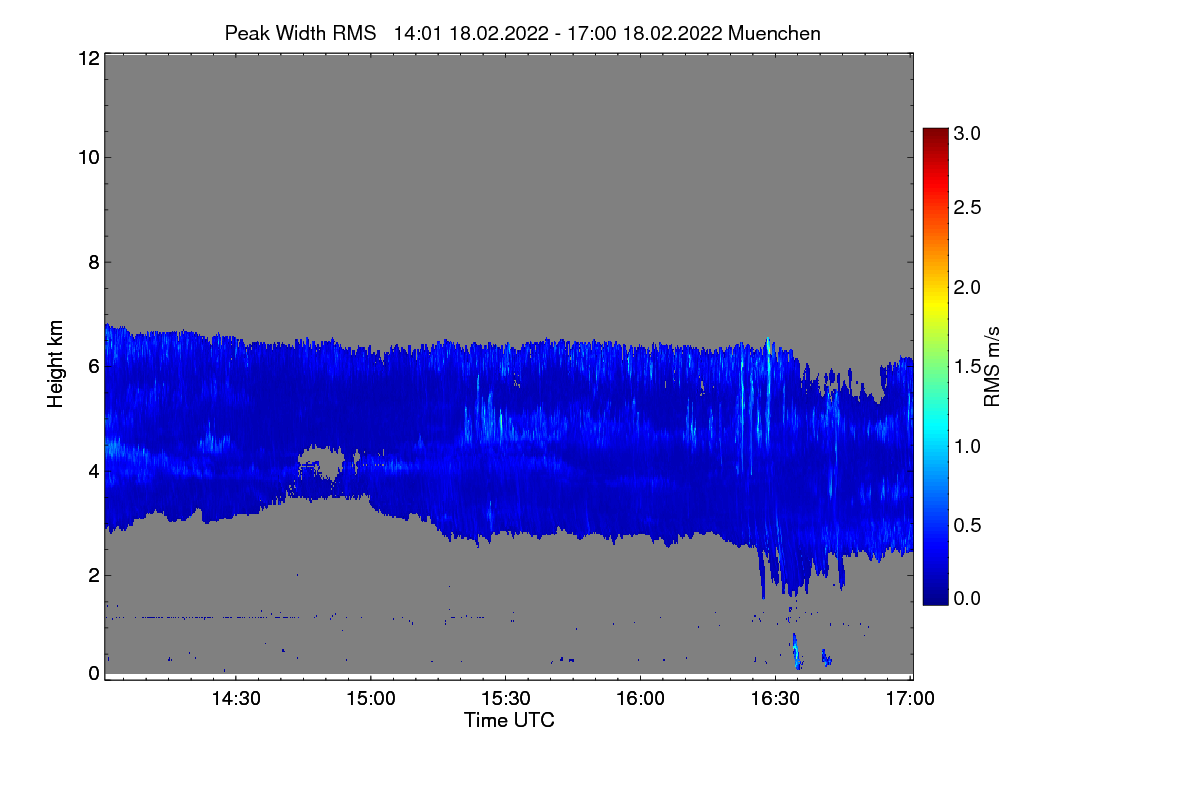Click the cyan near-surface echo near 16:35
Image resolution: width=1200 pixels, height=800 pixels.
pos(796,651)
